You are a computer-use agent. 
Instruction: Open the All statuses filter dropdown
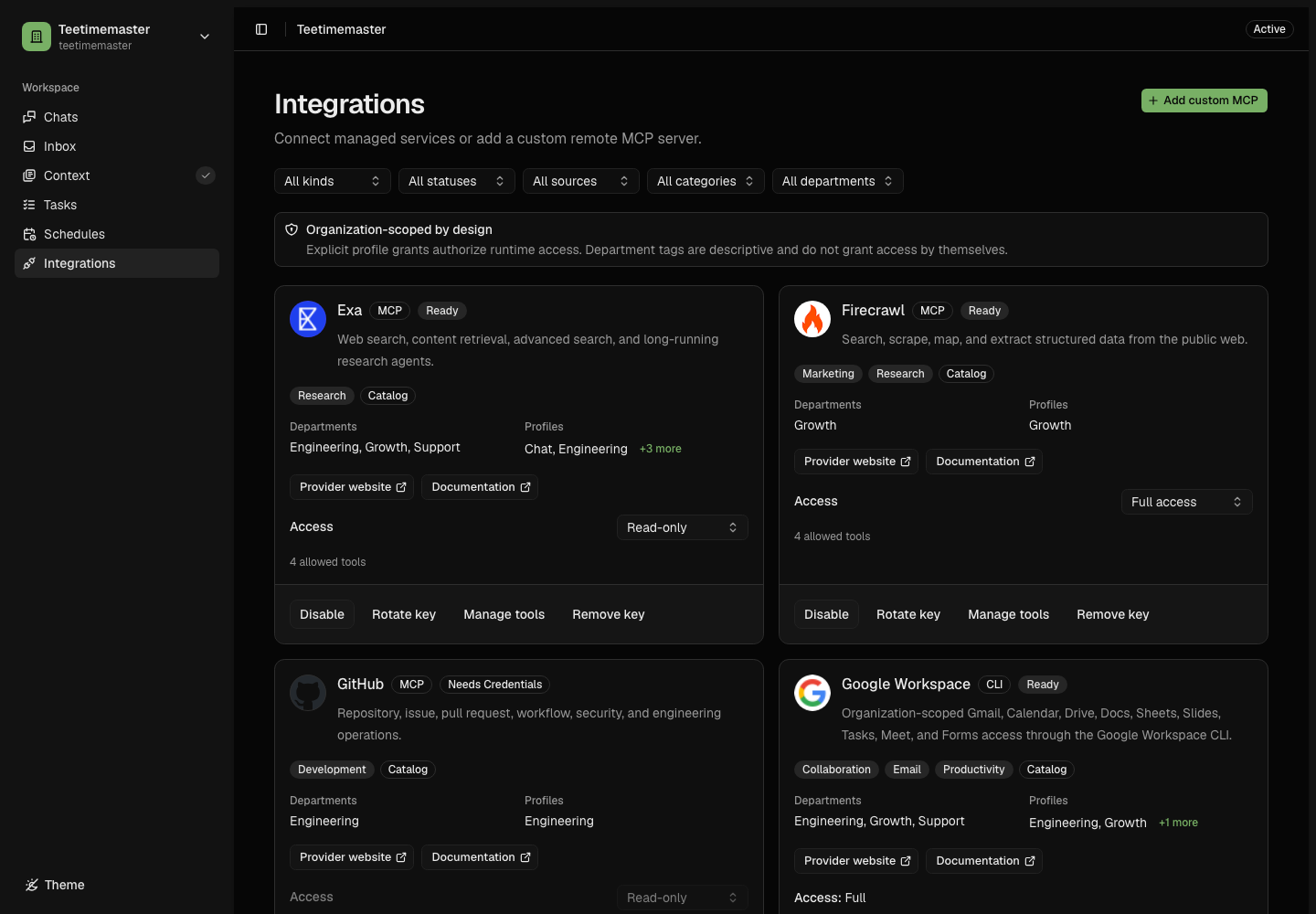tap(457, 181)
